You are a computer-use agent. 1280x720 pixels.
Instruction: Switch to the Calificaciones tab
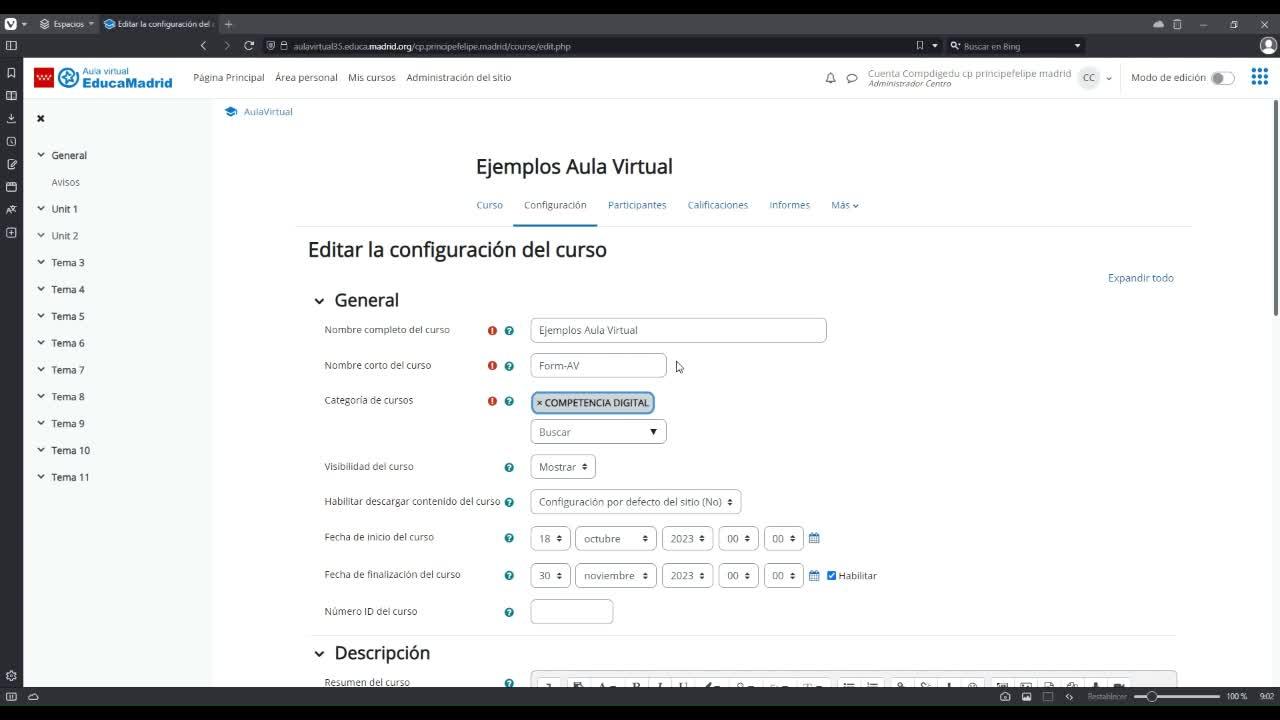point(718,205)
